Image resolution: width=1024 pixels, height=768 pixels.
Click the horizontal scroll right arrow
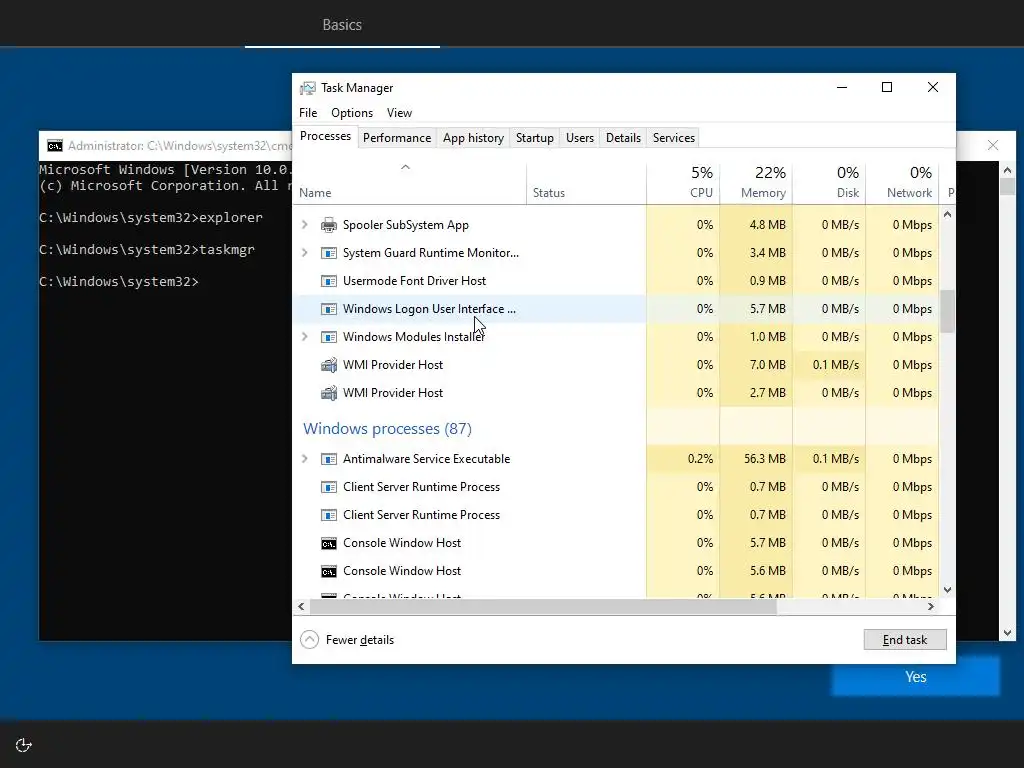pyautogui.click(x=931, y=607)
